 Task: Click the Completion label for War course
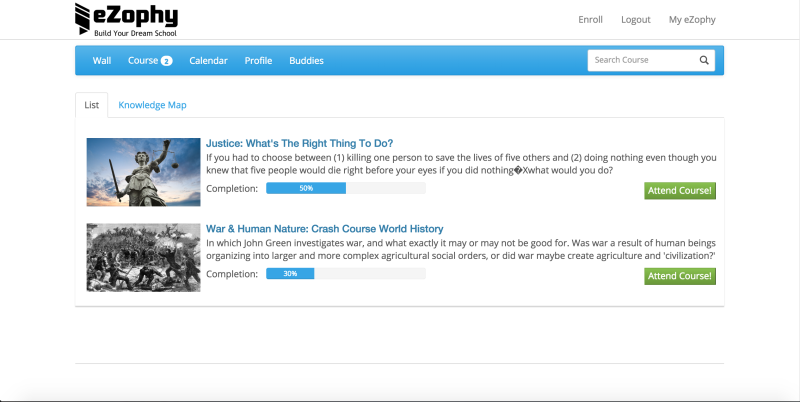(232, 274)
